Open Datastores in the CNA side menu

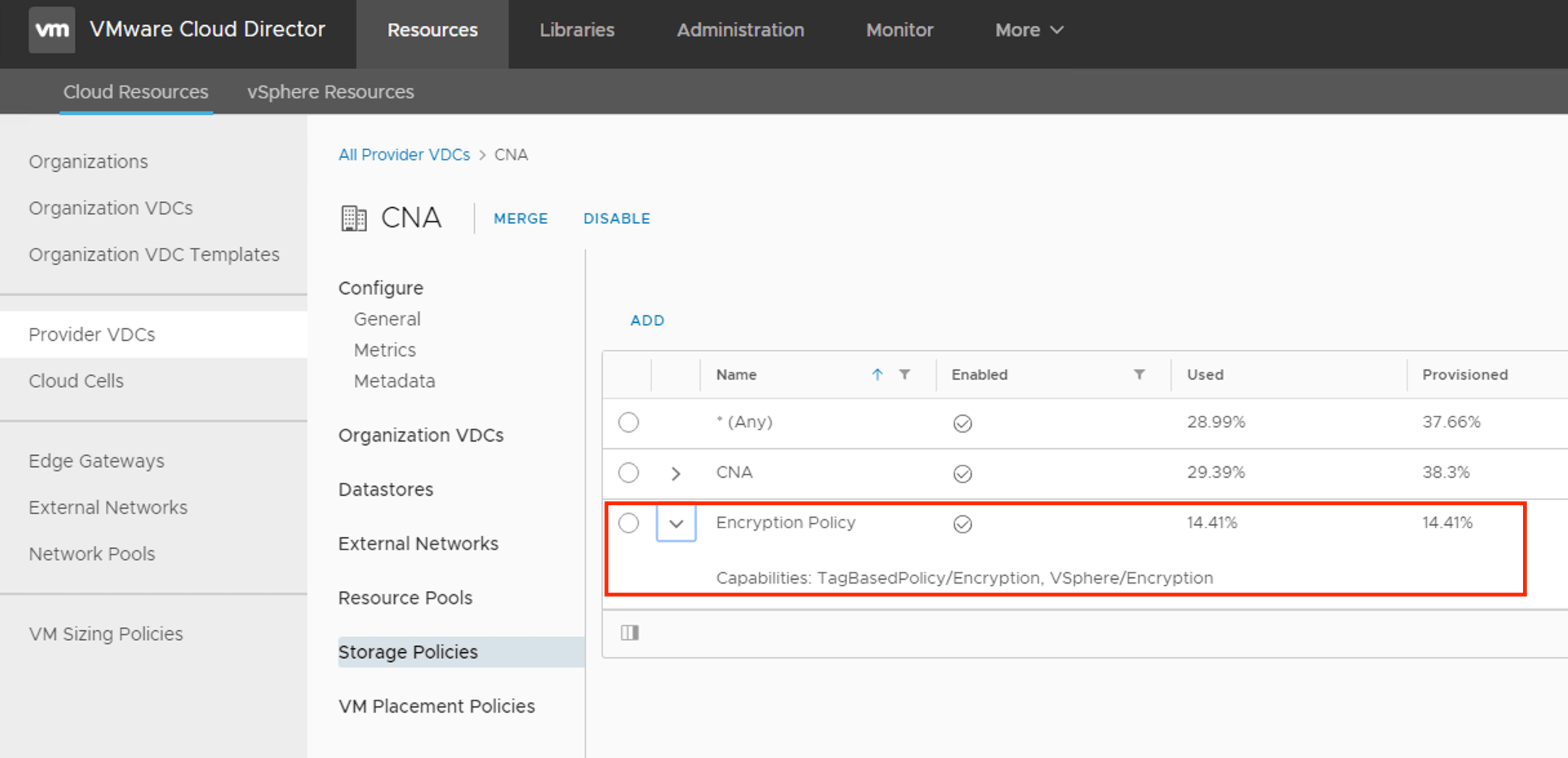point(385,489)
